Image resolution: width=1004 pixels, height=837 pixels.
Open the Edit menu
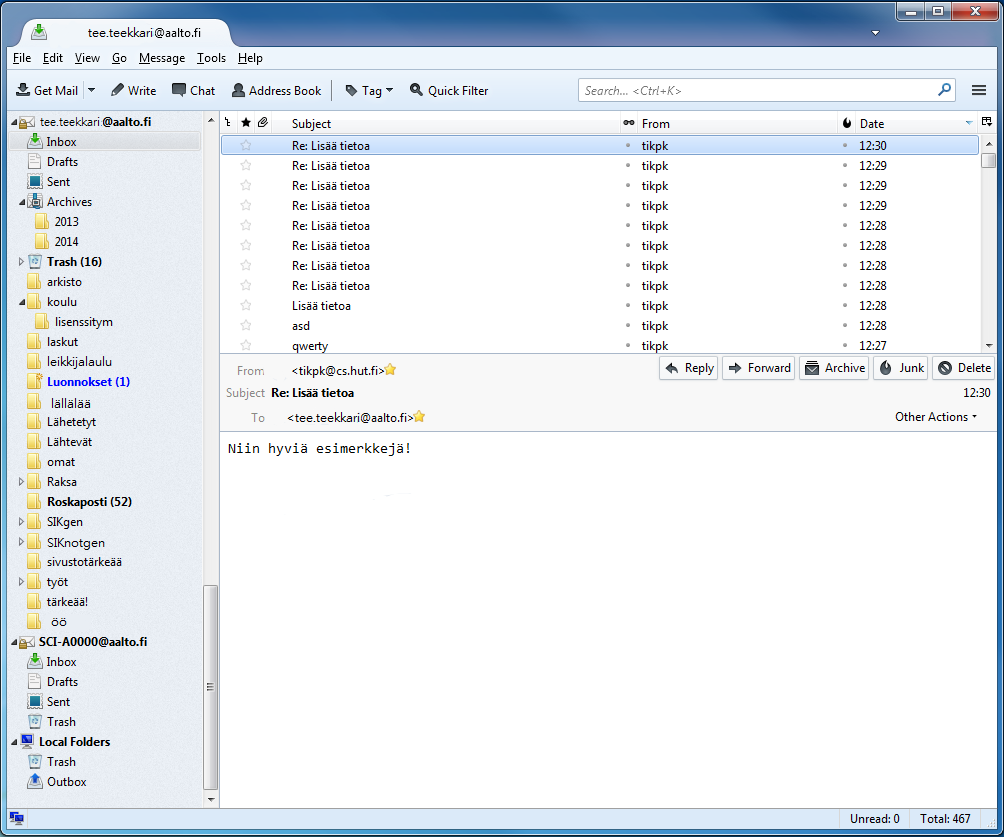tap(53, 58)
